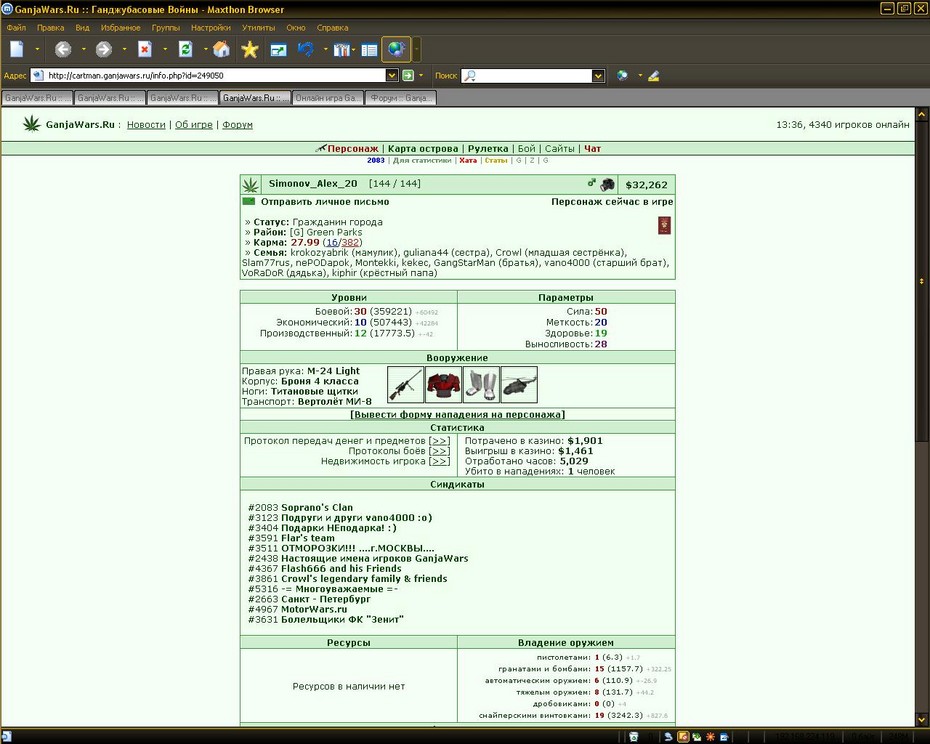This screenshot has height=744, width=930.
Task: Switch to the Форум browser tab
Action: point(401,98)
